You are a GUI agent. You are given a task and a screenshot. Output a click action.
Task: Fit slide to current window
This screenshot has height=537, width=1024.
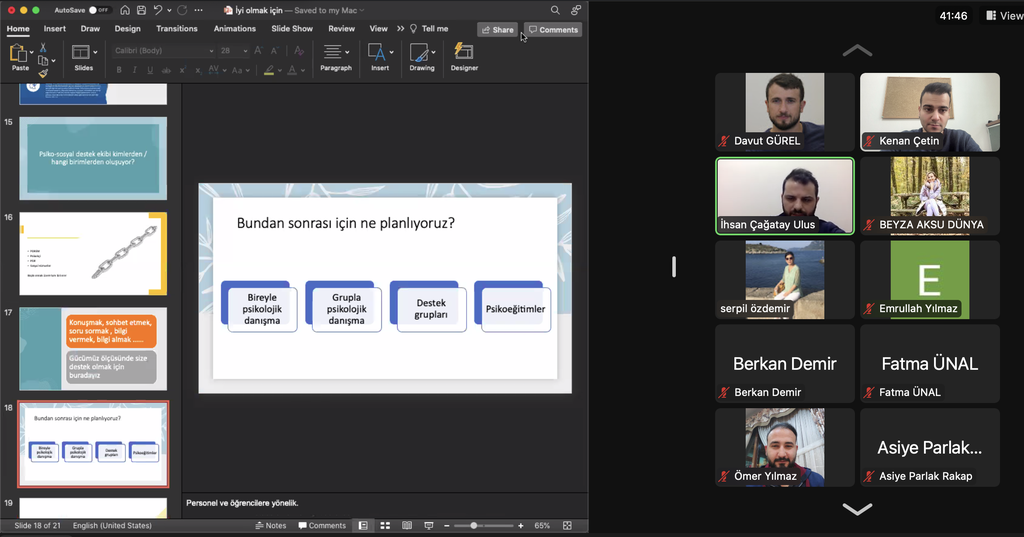[567, 525]
